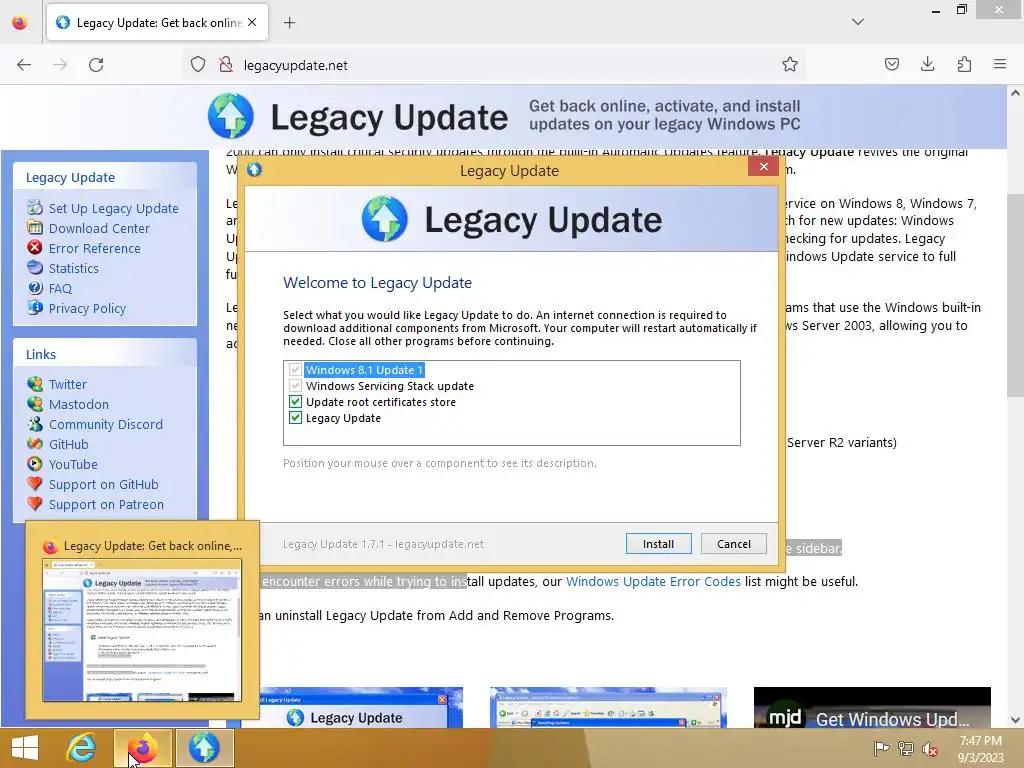1024x768 pixels.
Task: Uncheck the Legacy Update component checkbox
Action: [295, 418]
